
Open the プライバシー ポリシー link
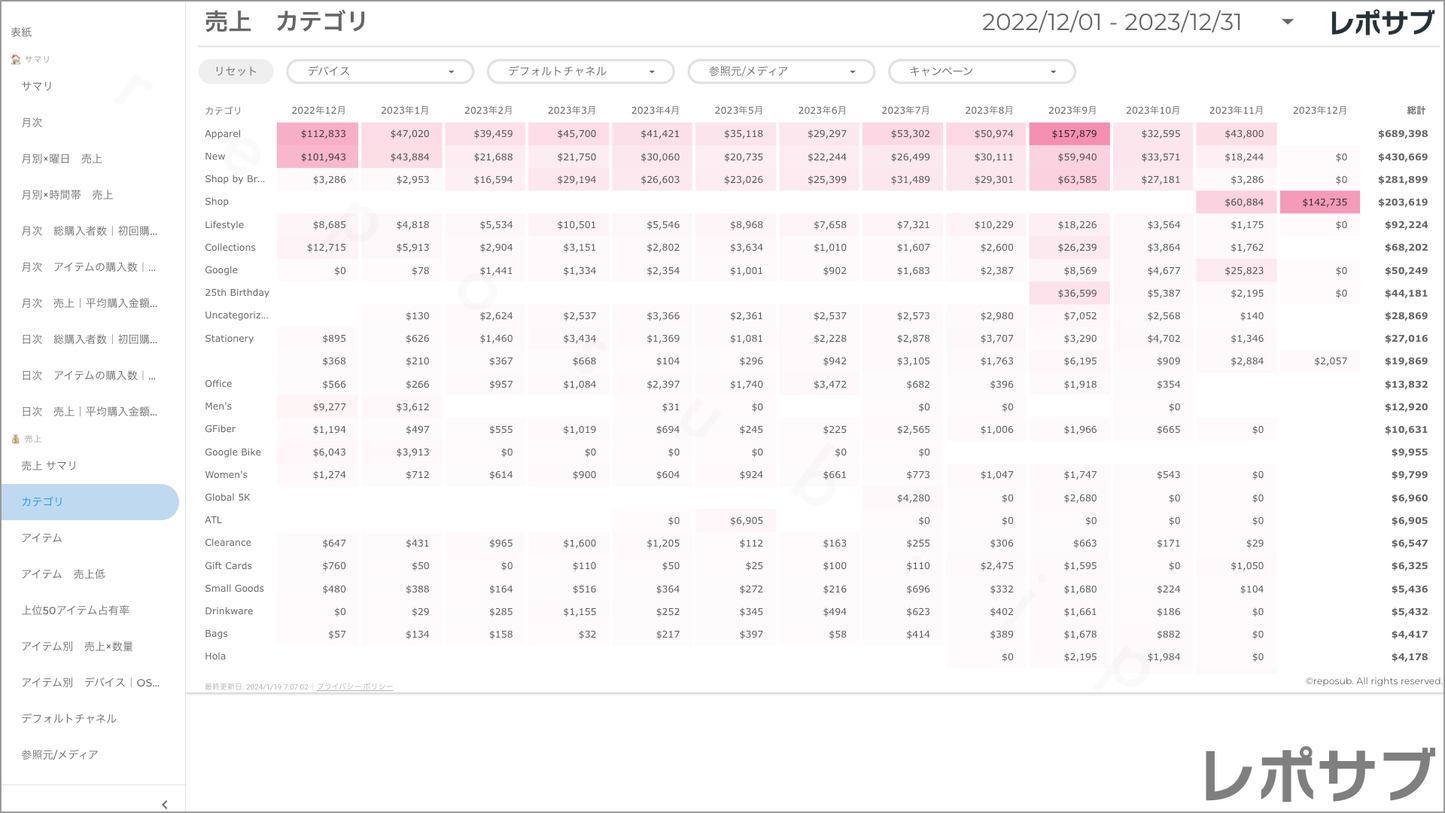pyautogui.click(x=355, y=687)
